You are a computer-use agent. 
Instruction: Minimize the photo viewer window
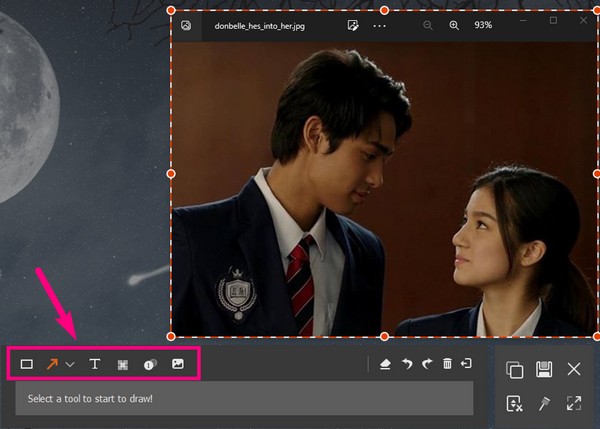pyautogui.click(x=523, y=21)
